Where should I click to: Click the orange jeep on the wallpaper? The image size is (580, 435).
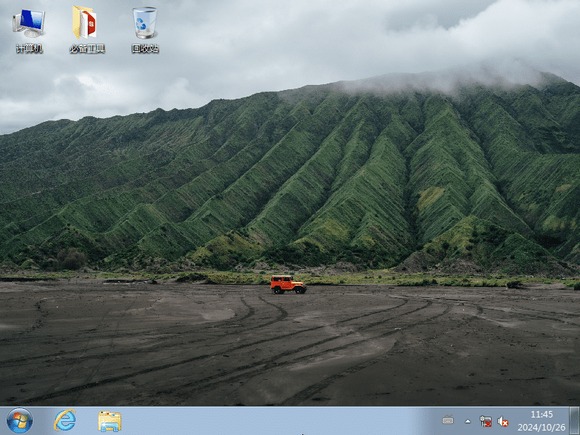pos(288,284)
